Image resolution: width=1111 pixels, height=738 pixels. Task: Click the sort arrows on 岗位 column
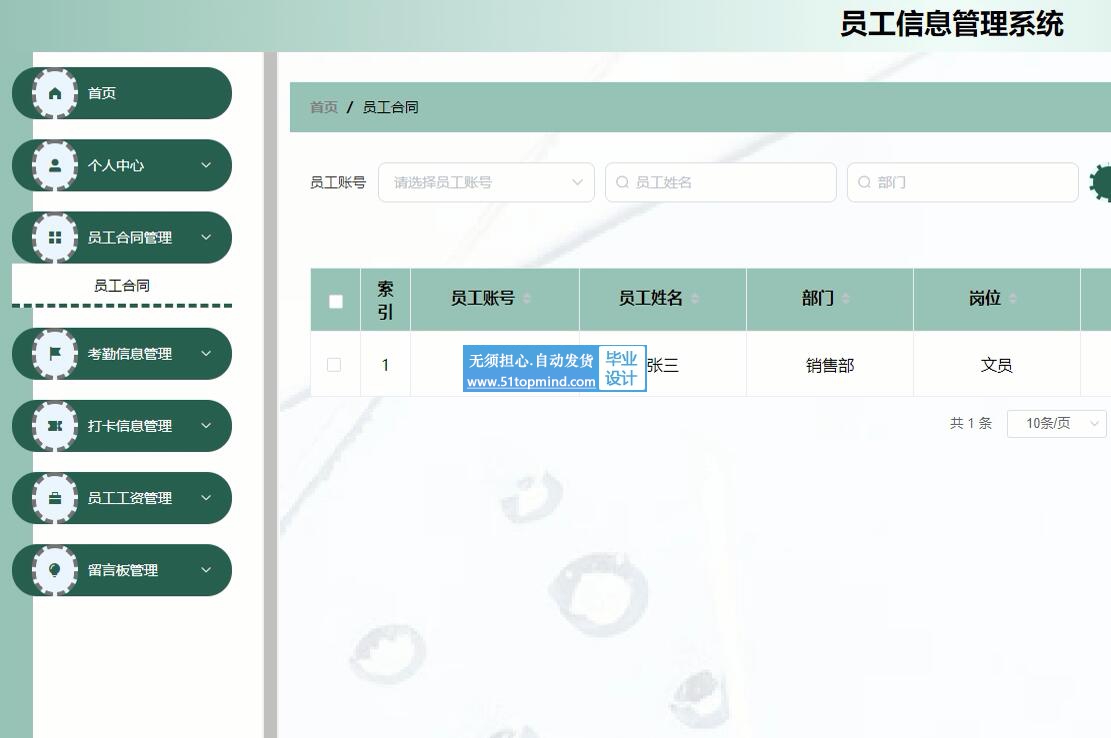pos(1013,299)
